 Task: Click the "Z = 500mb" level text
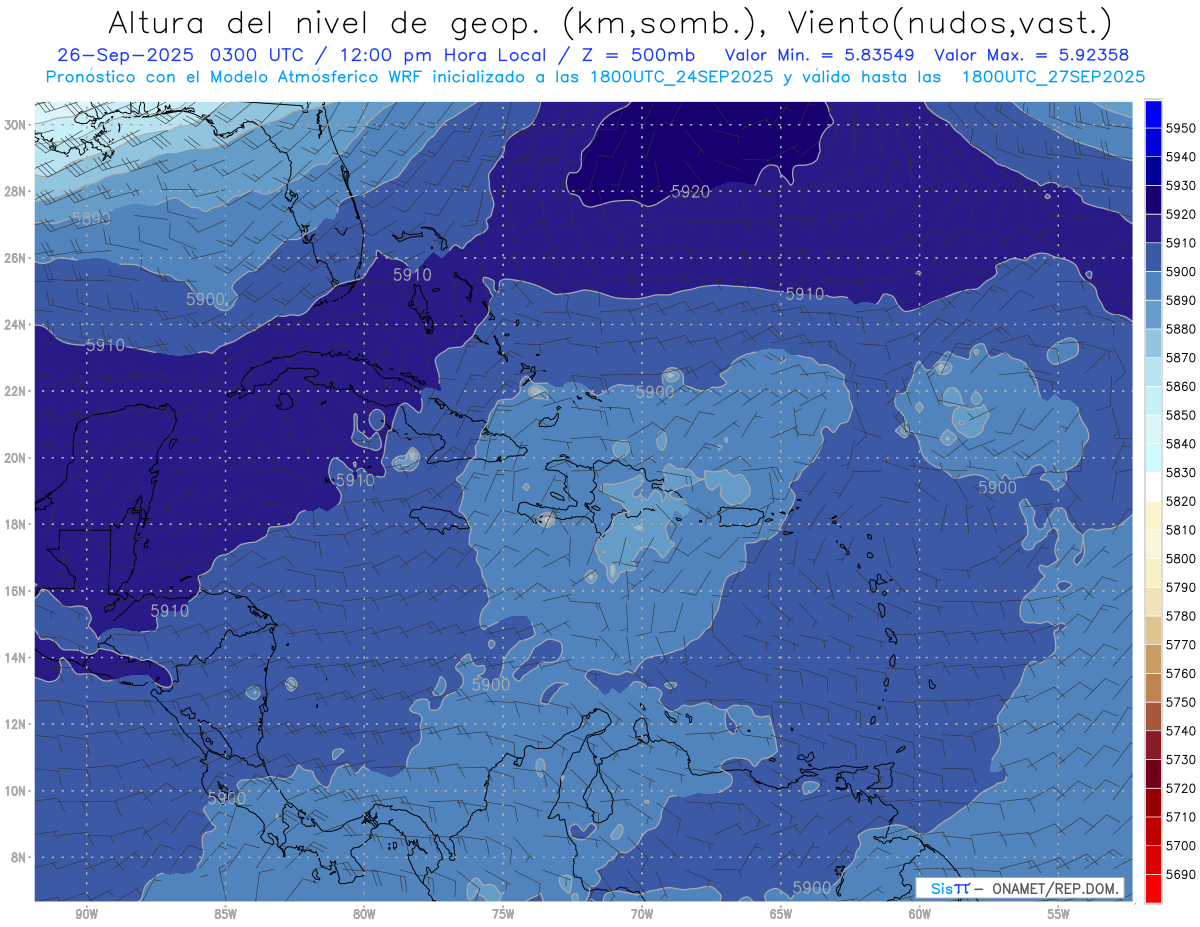(653, 55)
